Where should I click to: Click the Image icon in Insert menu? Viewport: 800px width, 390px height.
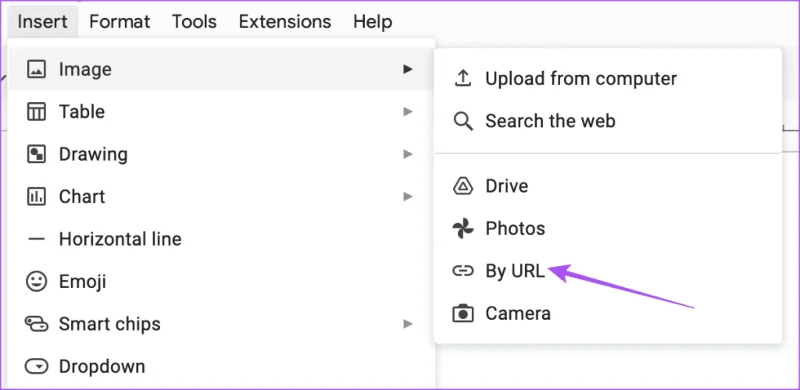(36, 69)
